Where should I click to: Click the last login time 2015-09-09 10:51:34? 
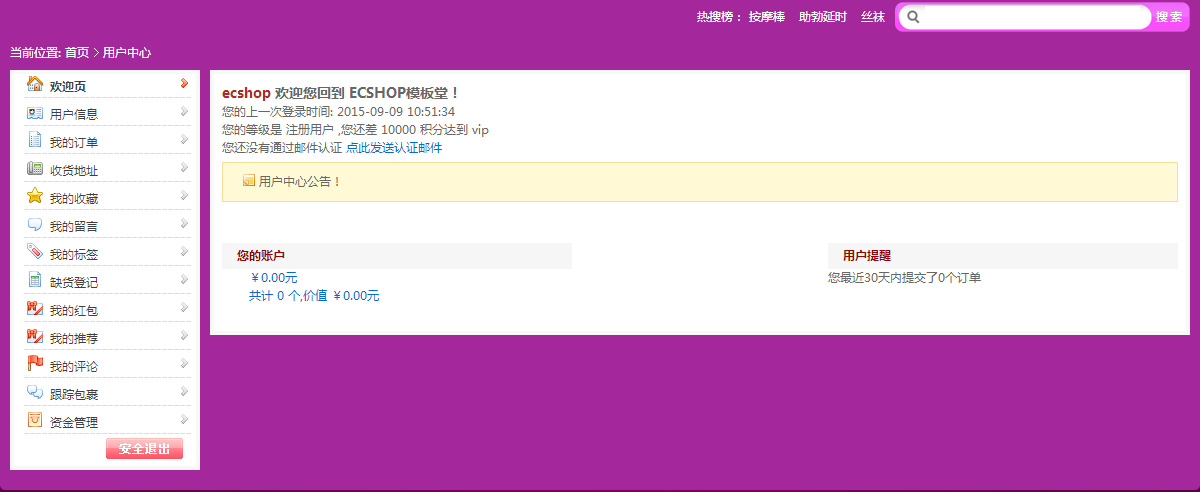point(396,112)
